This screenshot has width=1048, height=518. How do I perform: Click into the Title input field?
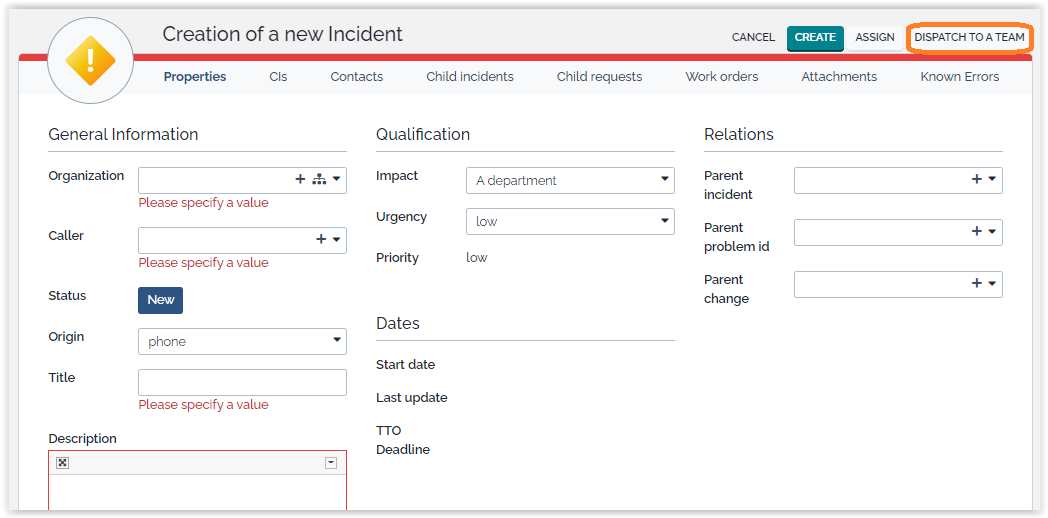coord(242,383)
